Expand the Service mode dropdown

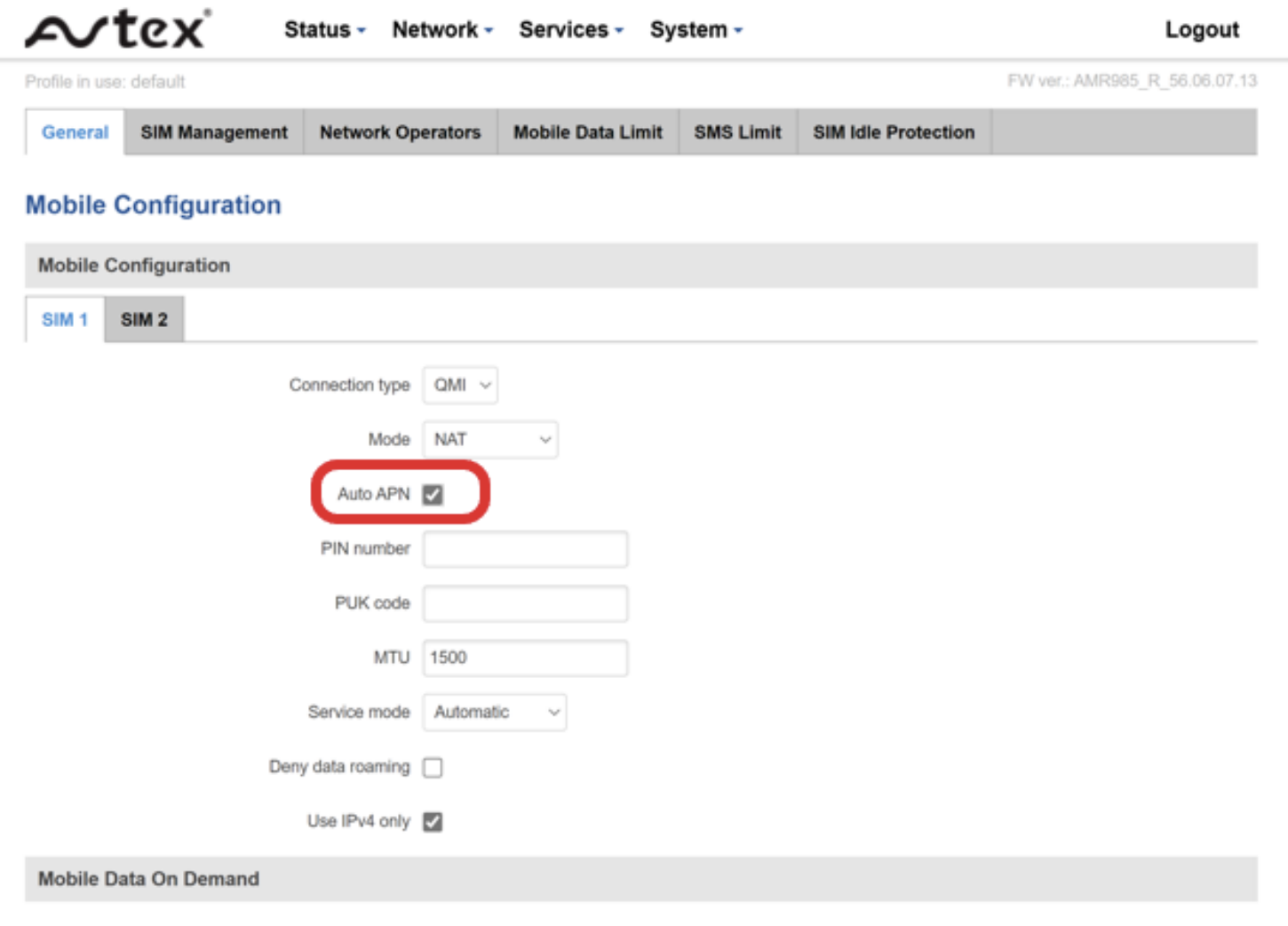(x=495, y=713)
